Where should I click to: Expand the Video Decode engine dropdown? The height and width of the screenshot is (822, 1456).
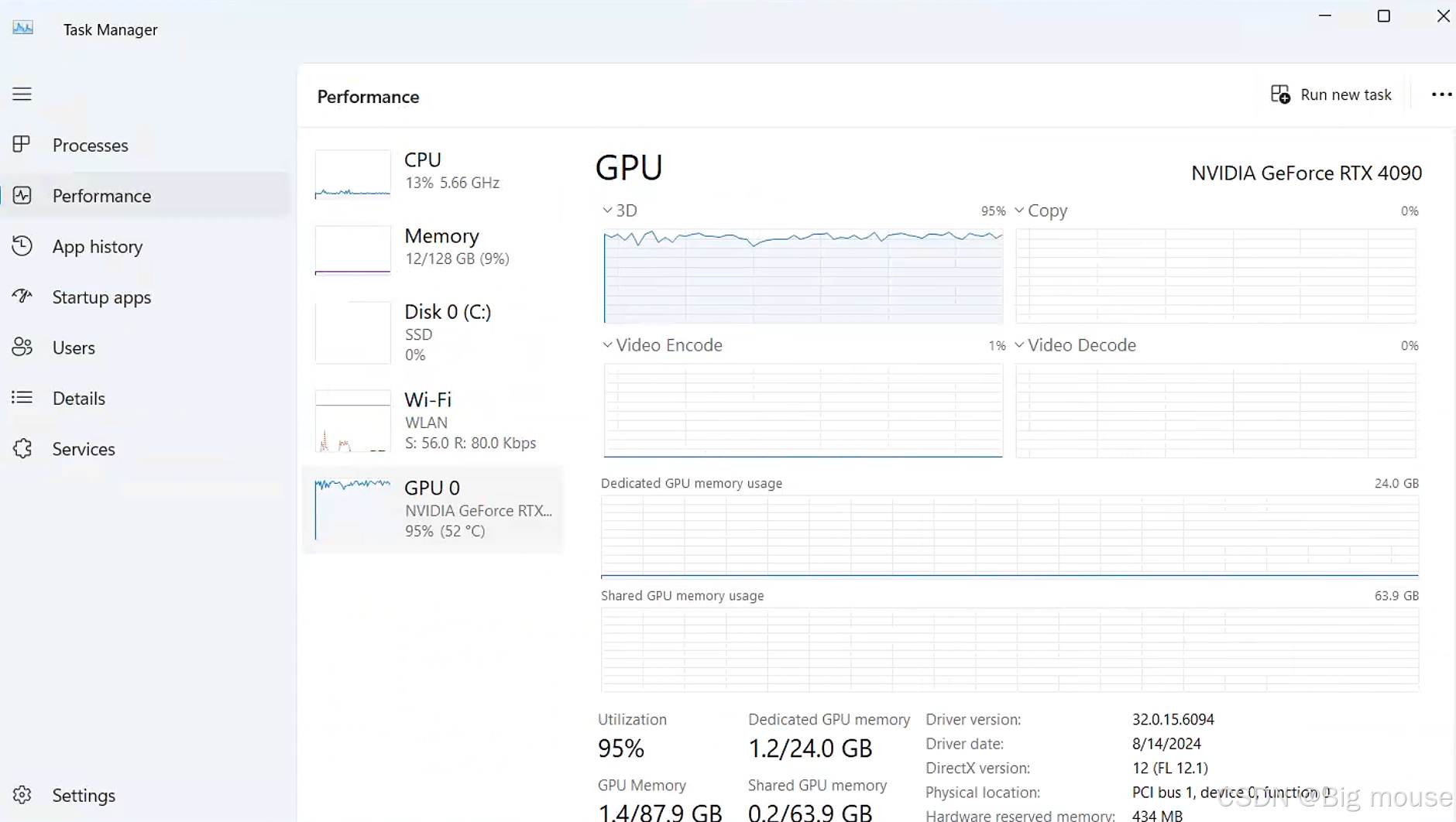pos(1019,345)
